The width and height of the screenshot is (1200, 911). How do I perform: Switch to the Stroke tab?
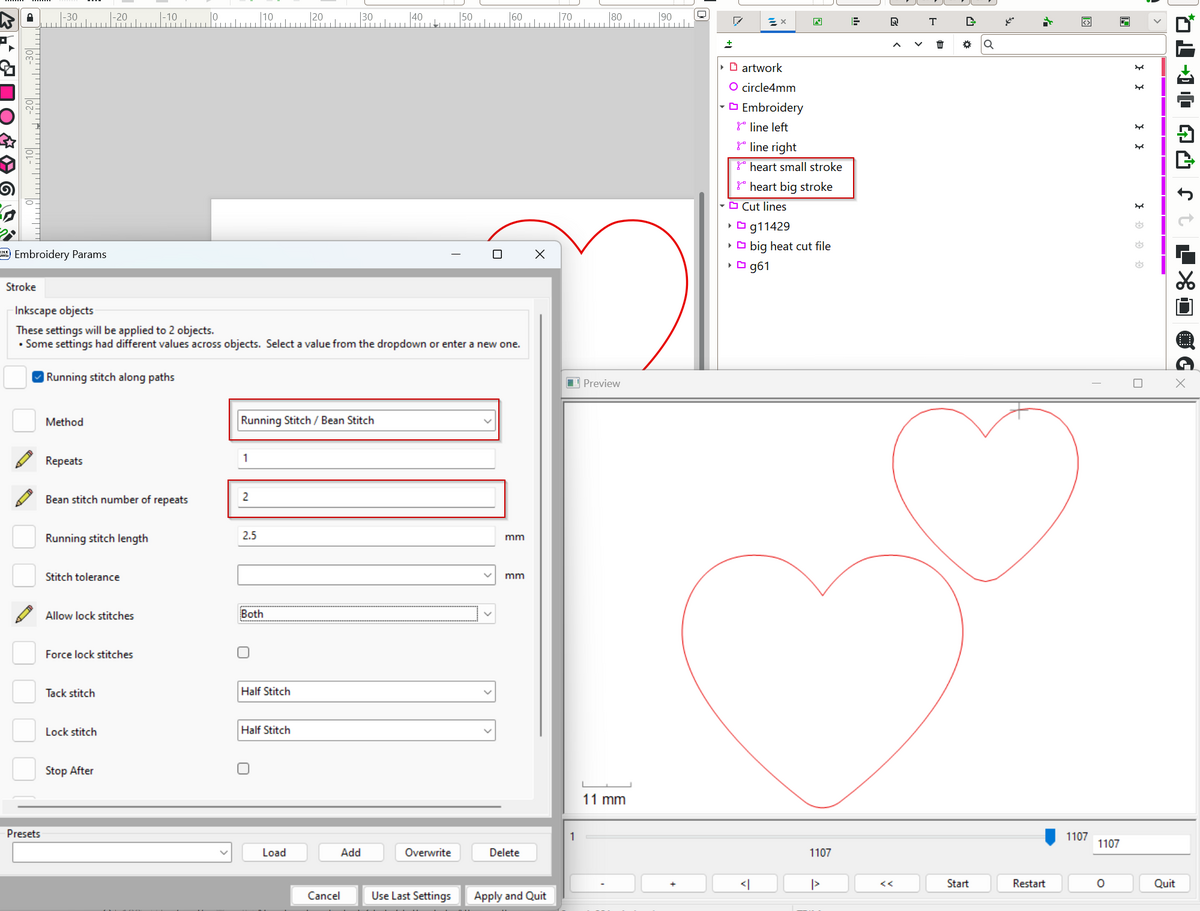click(21, 287)
